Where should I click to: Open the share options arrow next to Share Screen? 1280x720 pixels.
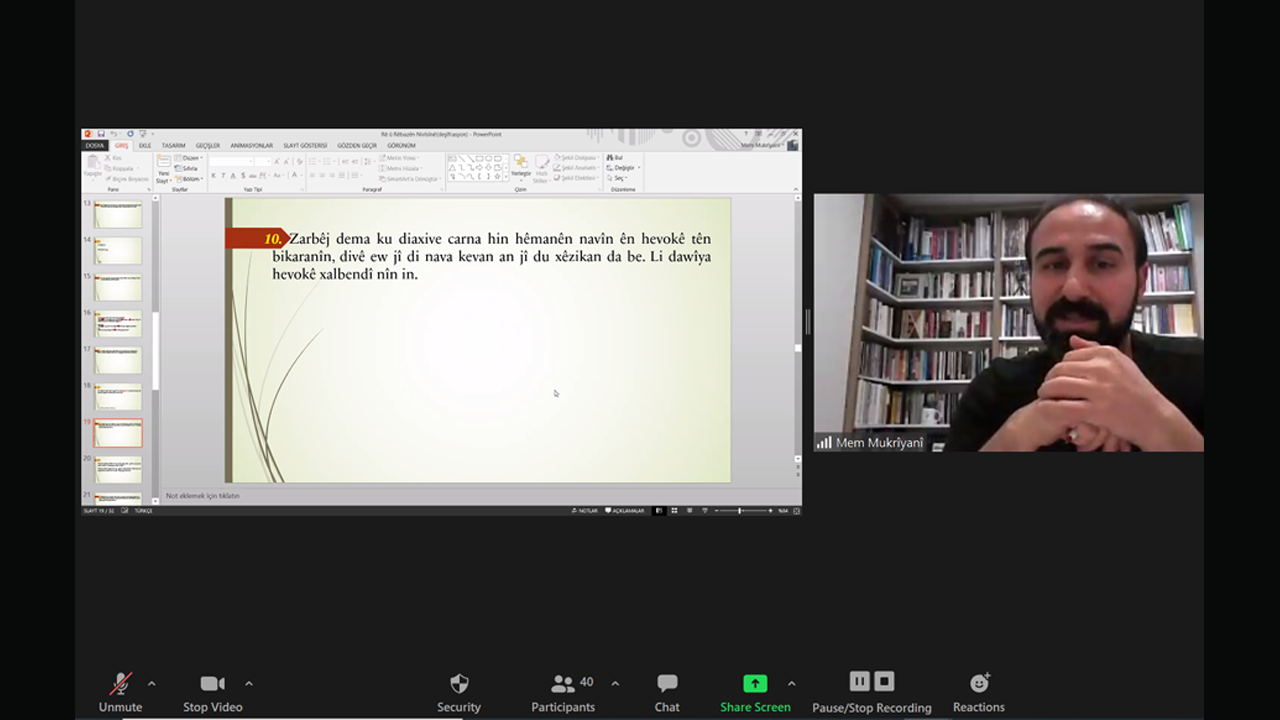click(791, 684)
